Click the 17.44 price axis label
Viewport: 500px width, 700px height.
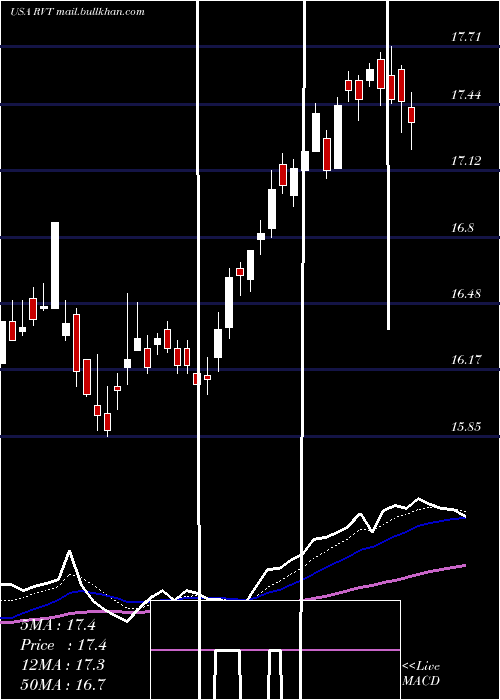click(466, 95)
